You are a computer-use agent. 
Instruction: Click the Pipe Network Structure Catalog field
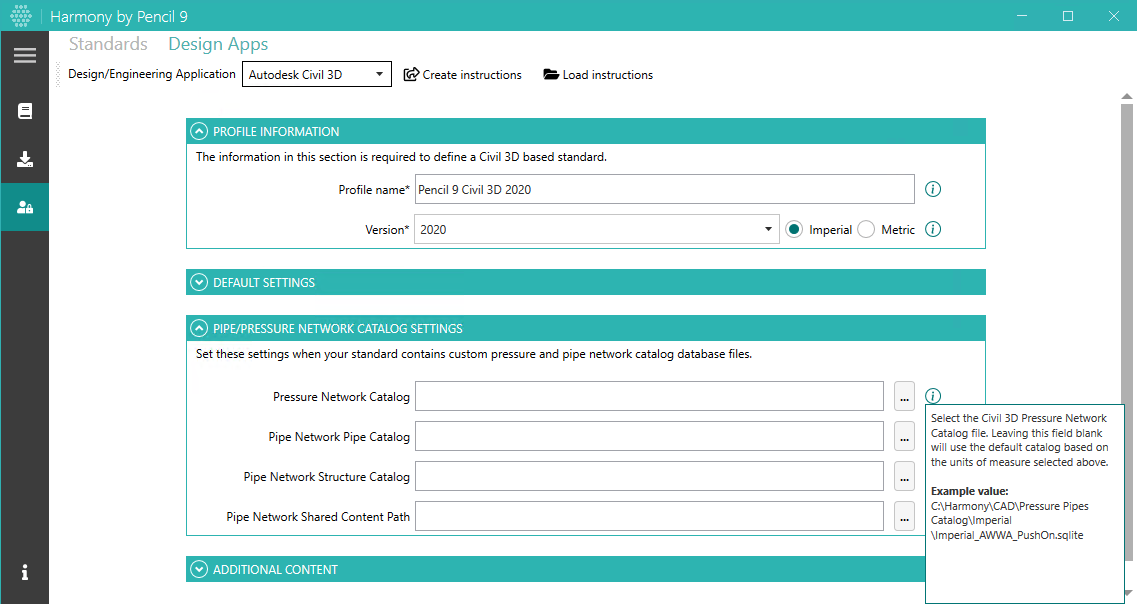(649, 476)
